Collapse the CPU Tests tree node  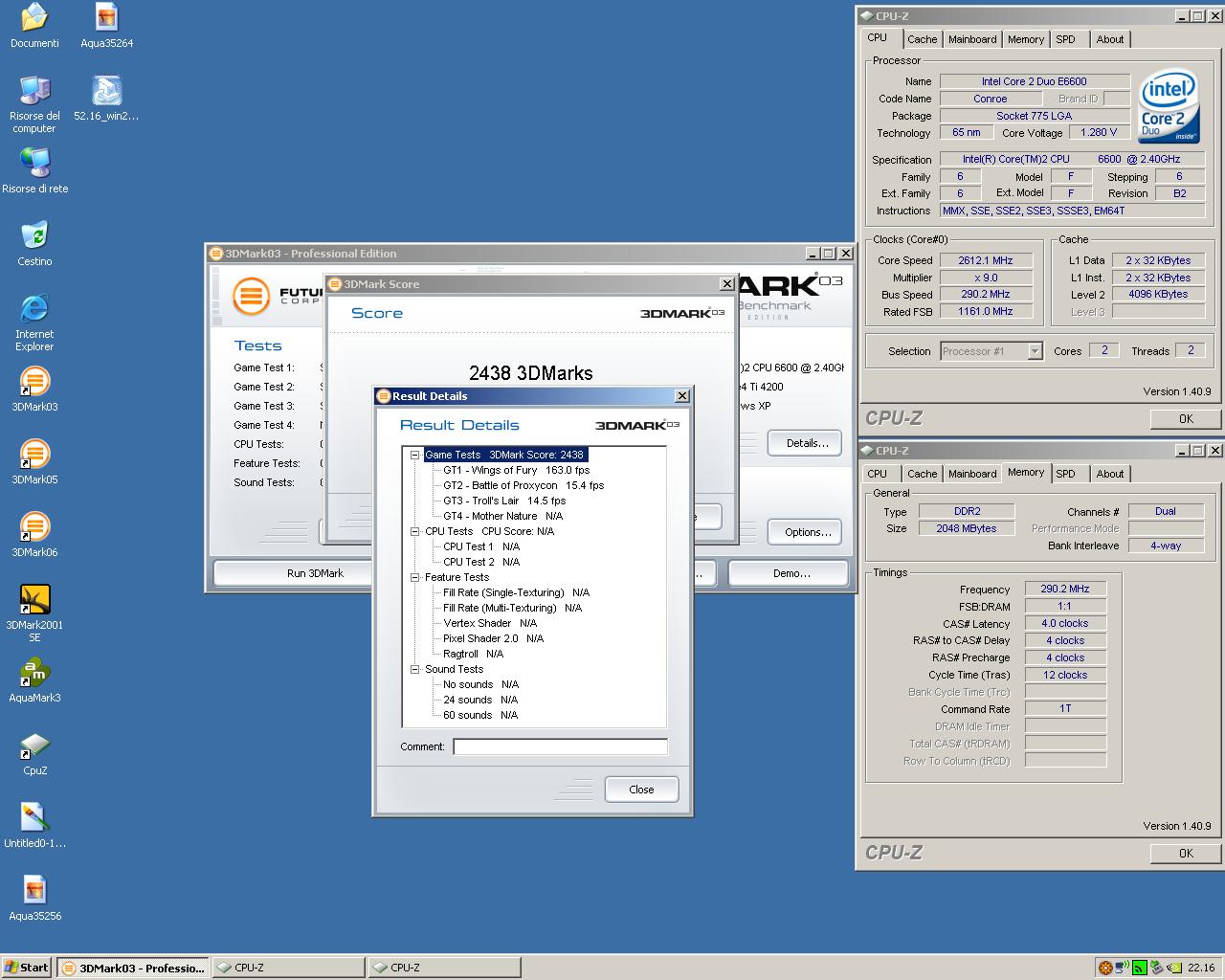[415, 531]
